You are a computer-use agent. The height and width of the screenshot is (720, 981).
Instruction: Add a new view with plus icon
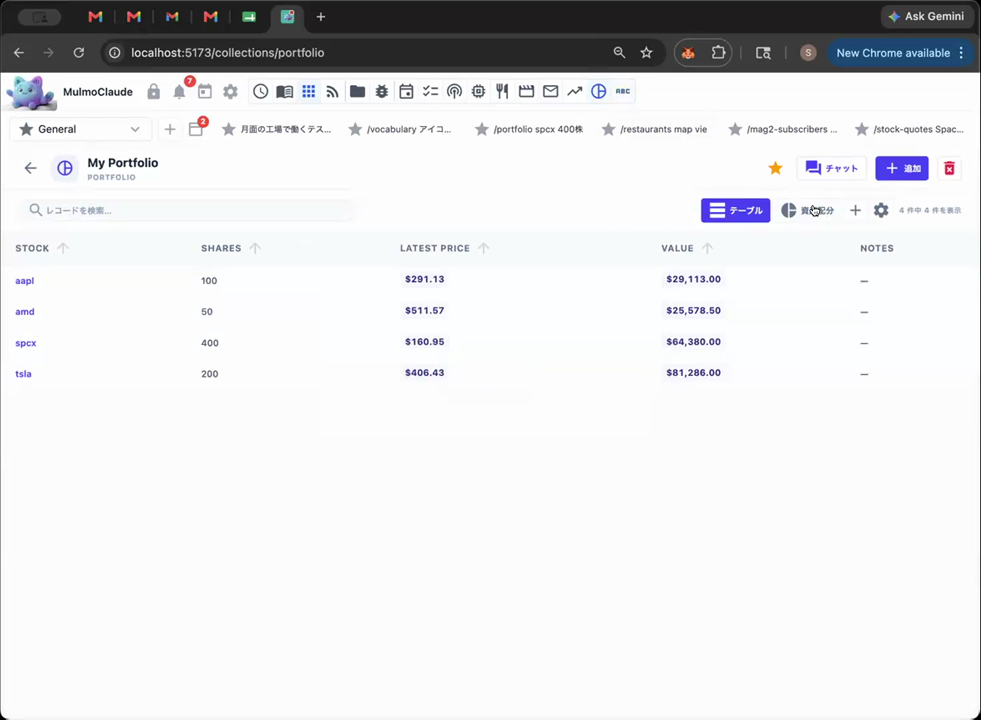pos(855,210)
